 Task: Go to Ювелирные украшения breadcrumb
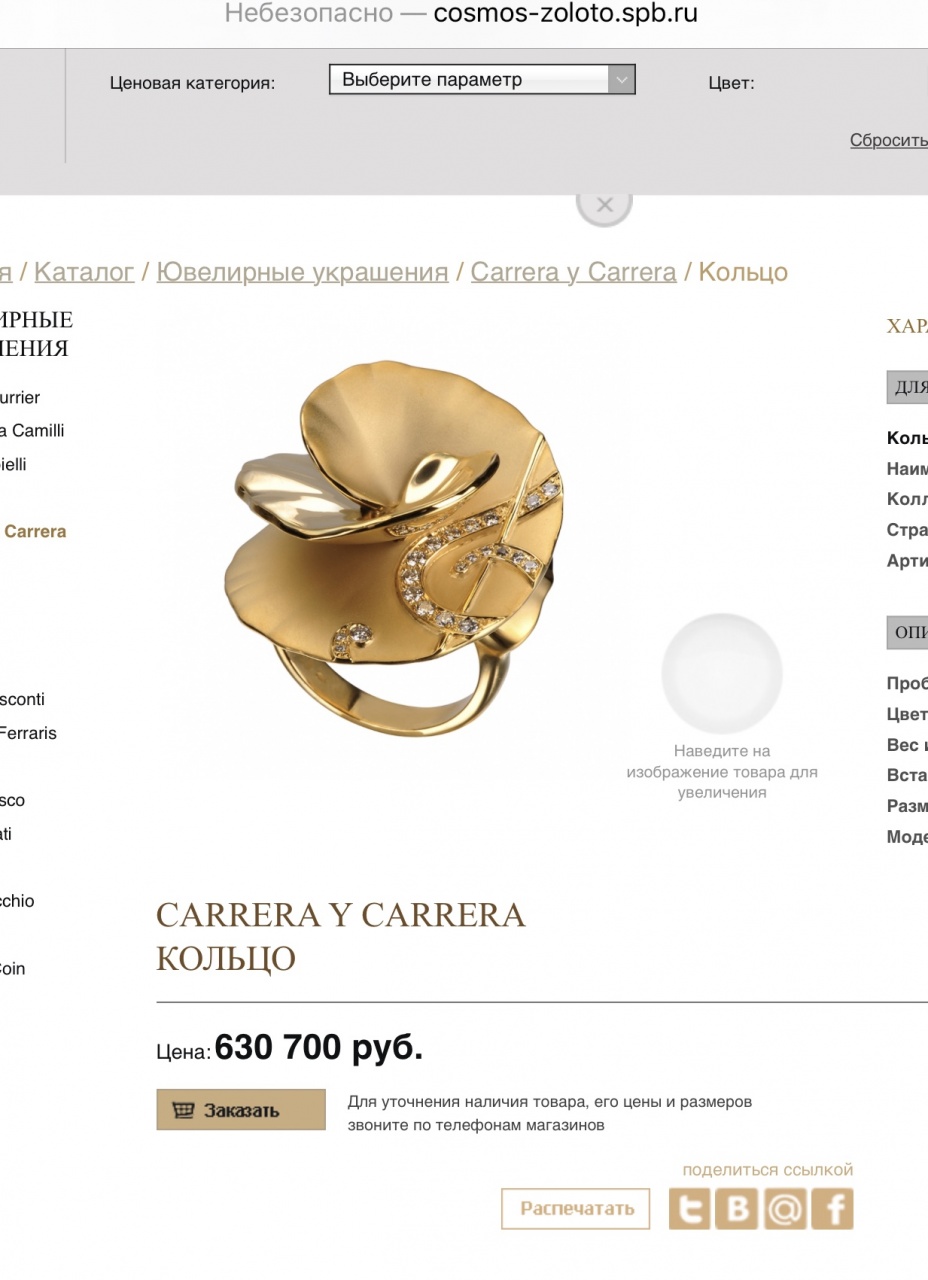click(302, 272)
